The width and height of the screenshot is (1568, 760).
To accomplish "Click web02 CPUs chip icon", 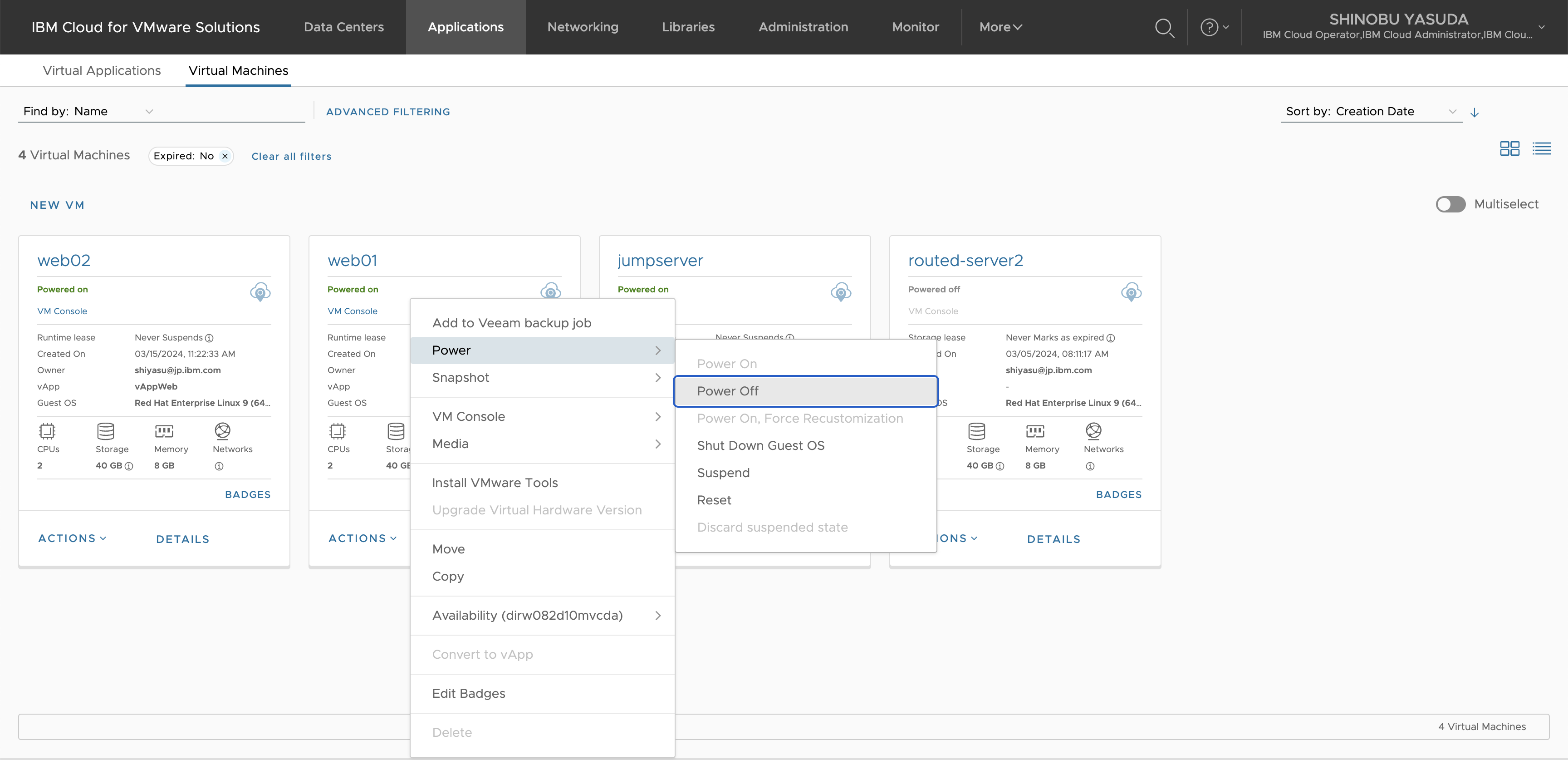I will point(47,431).
